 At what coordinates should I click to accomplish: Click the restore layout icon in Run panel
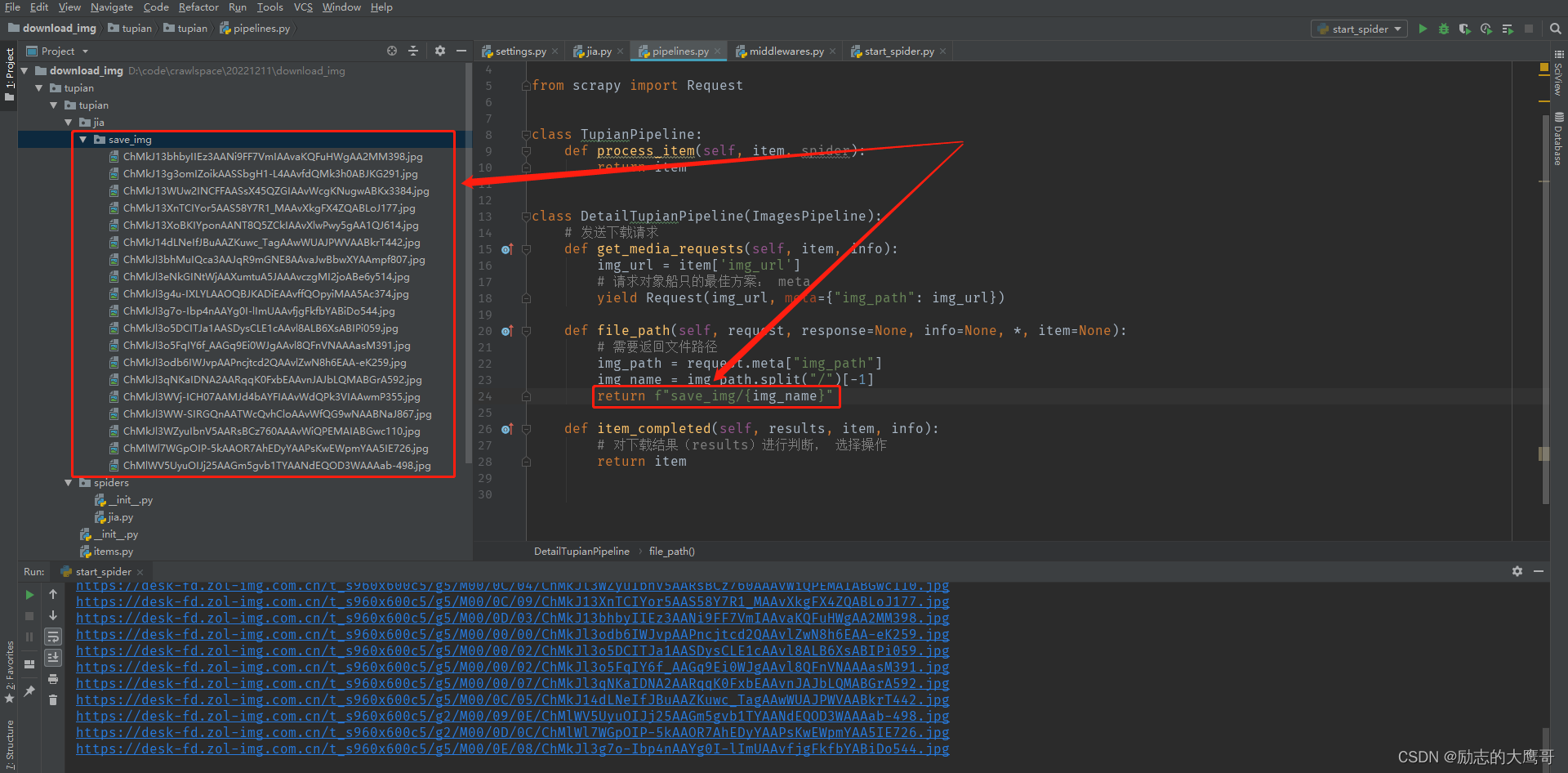coord(29,664)
